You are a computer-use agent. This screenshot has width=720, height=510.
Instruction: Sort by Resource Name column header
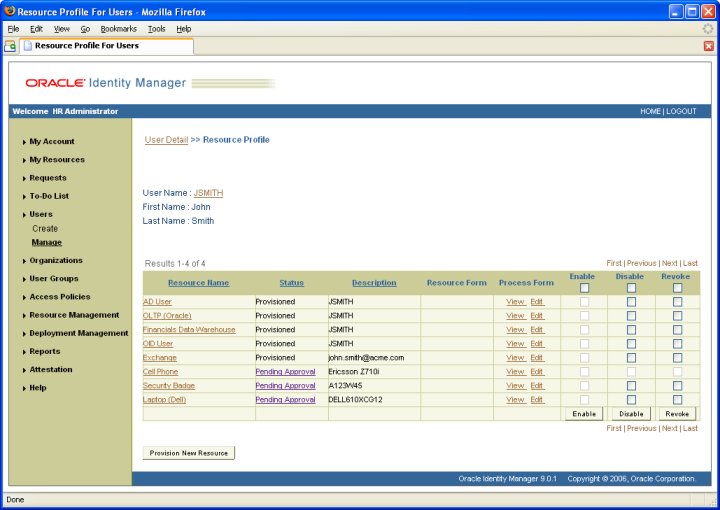(198, 283)
